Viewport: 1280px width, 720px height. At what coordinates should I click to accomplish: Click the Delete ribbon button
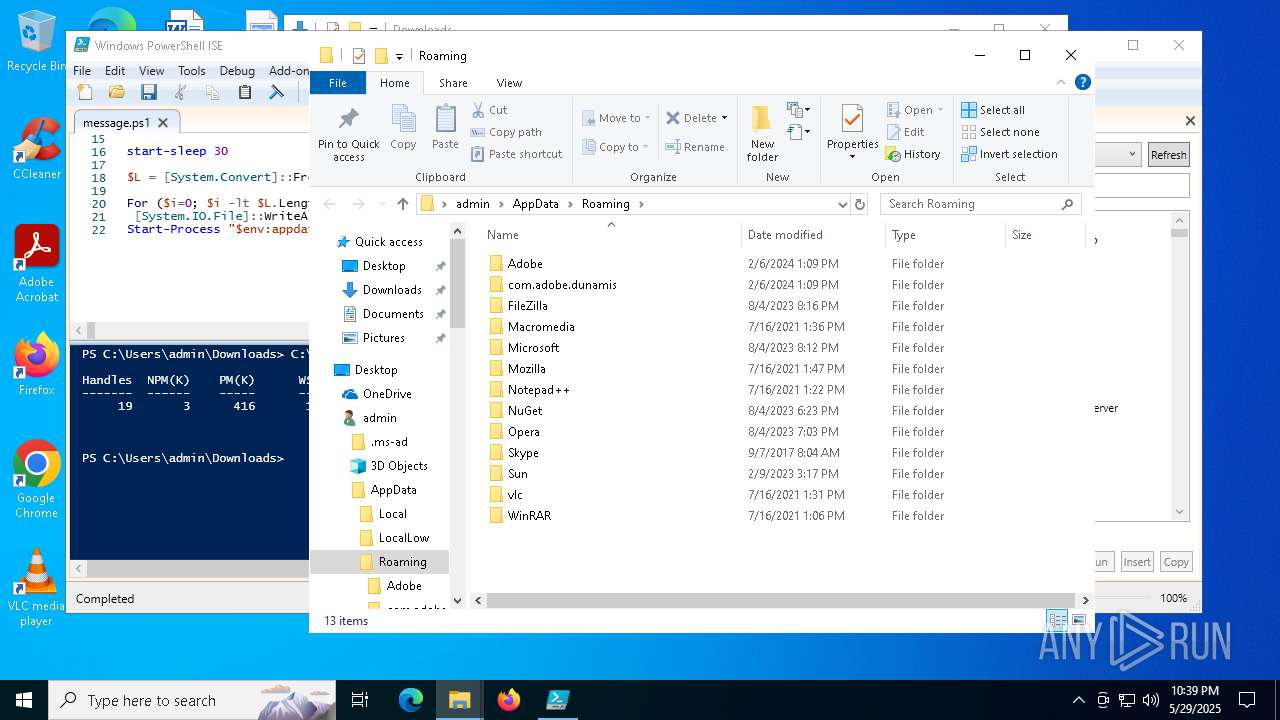point(697,118)
